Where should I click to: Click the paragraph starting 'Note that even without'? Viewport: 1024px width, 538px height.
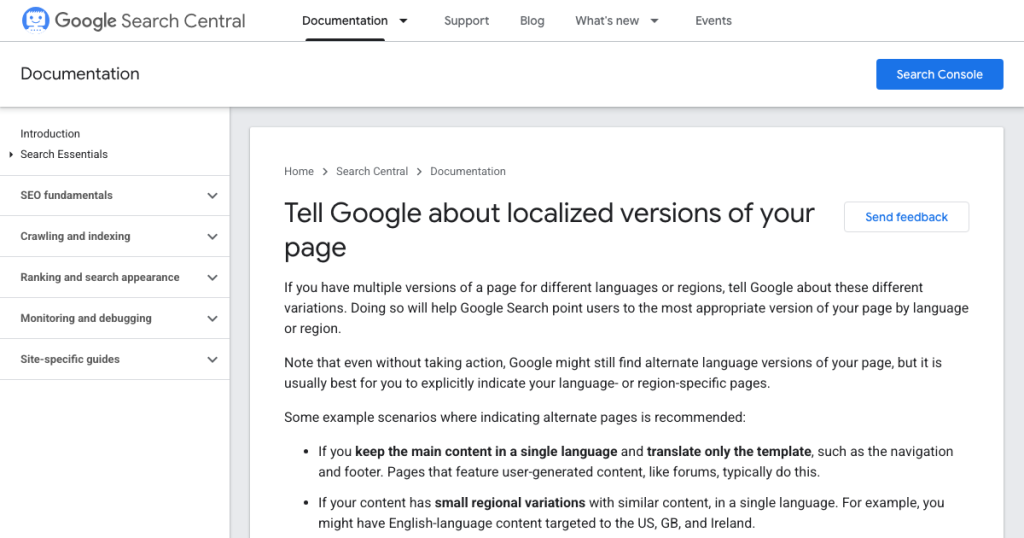pos(613,373)
